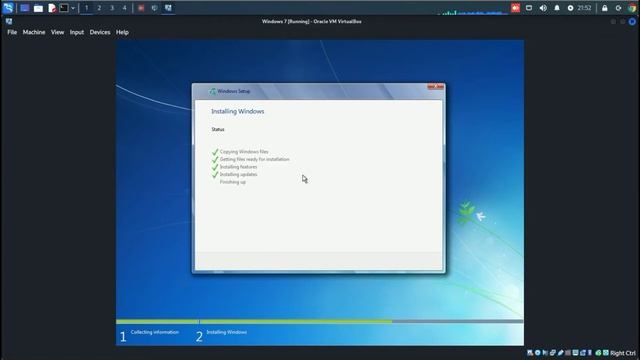
Task: Click the display status indicator icon
Action: [575, 353]
